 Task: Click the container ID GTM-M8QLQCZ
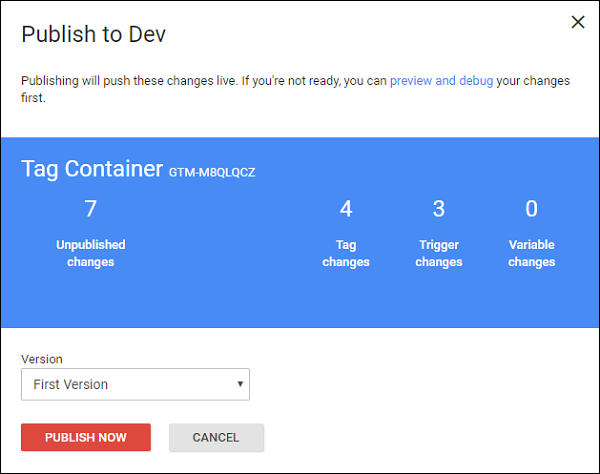(213, 172)
